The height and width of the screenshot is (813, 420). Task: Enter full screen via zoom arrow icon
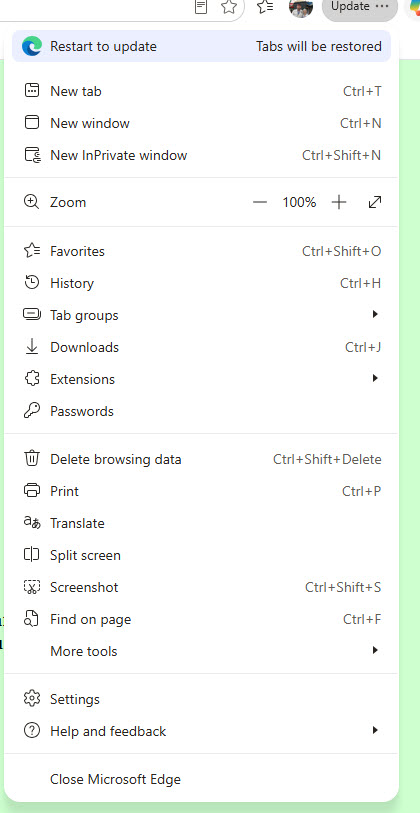coord(375,202)
